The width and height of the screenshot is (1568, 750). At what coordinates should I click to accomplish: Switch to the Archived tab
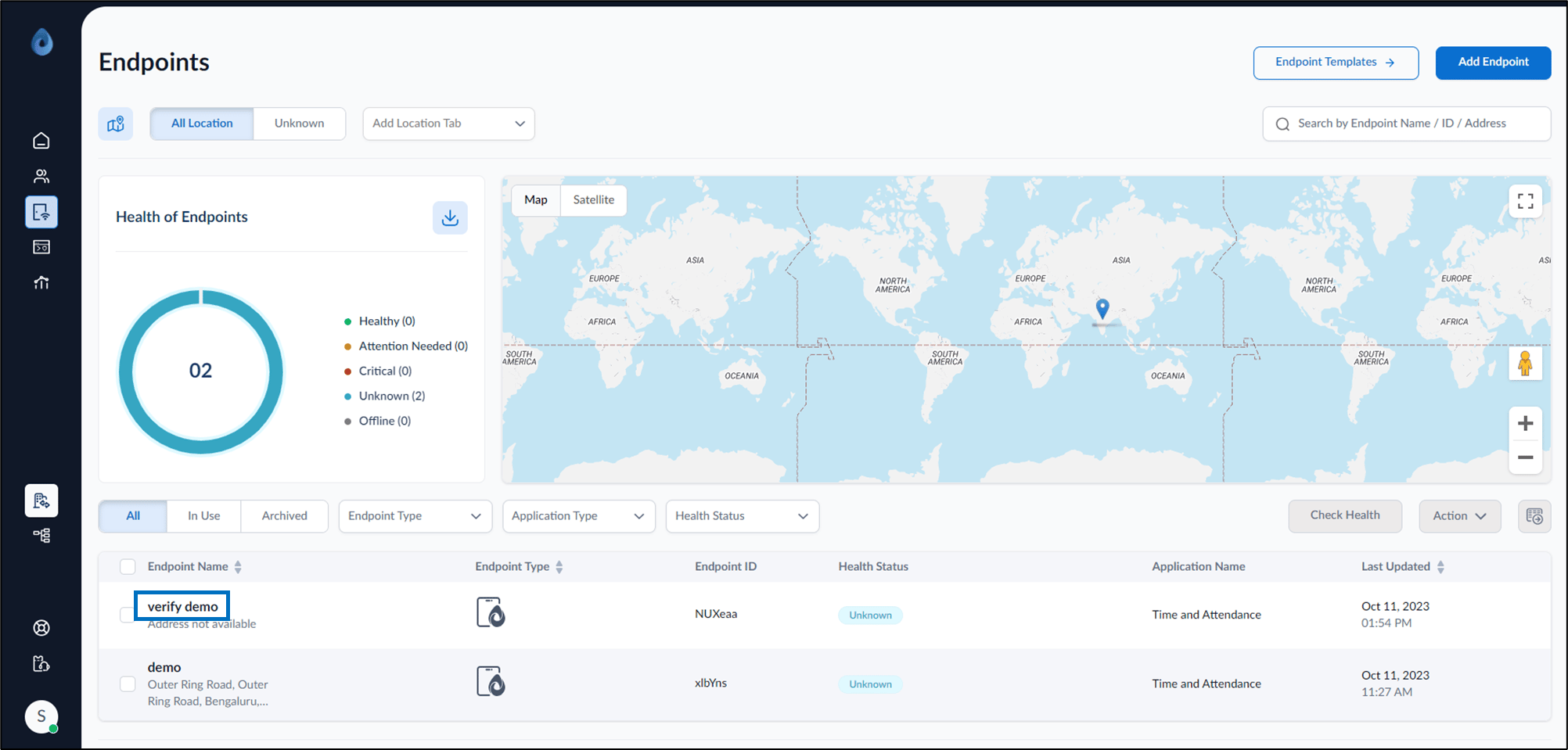[284, 516]
